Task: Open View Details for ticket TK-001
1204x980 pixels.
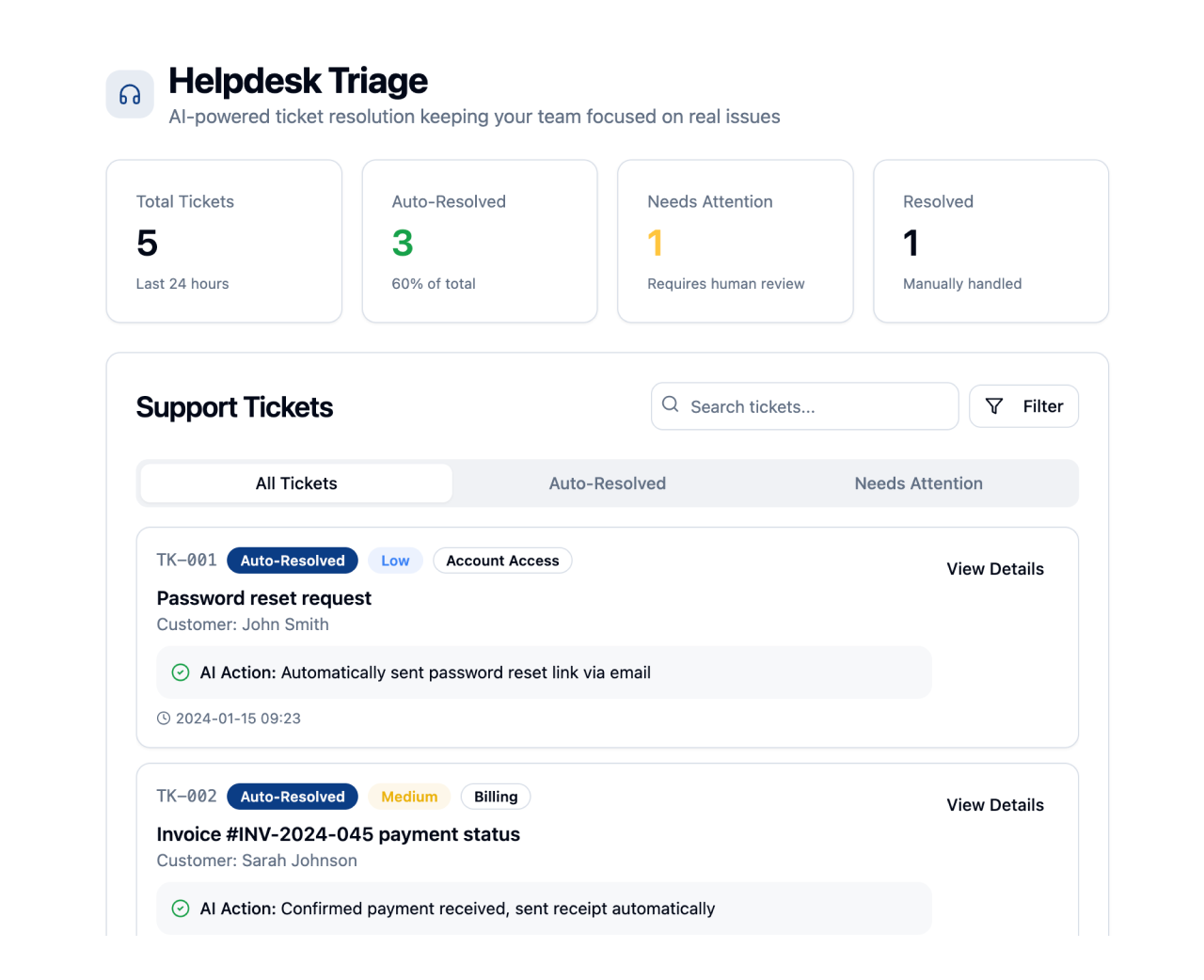Action: point(995,568)
